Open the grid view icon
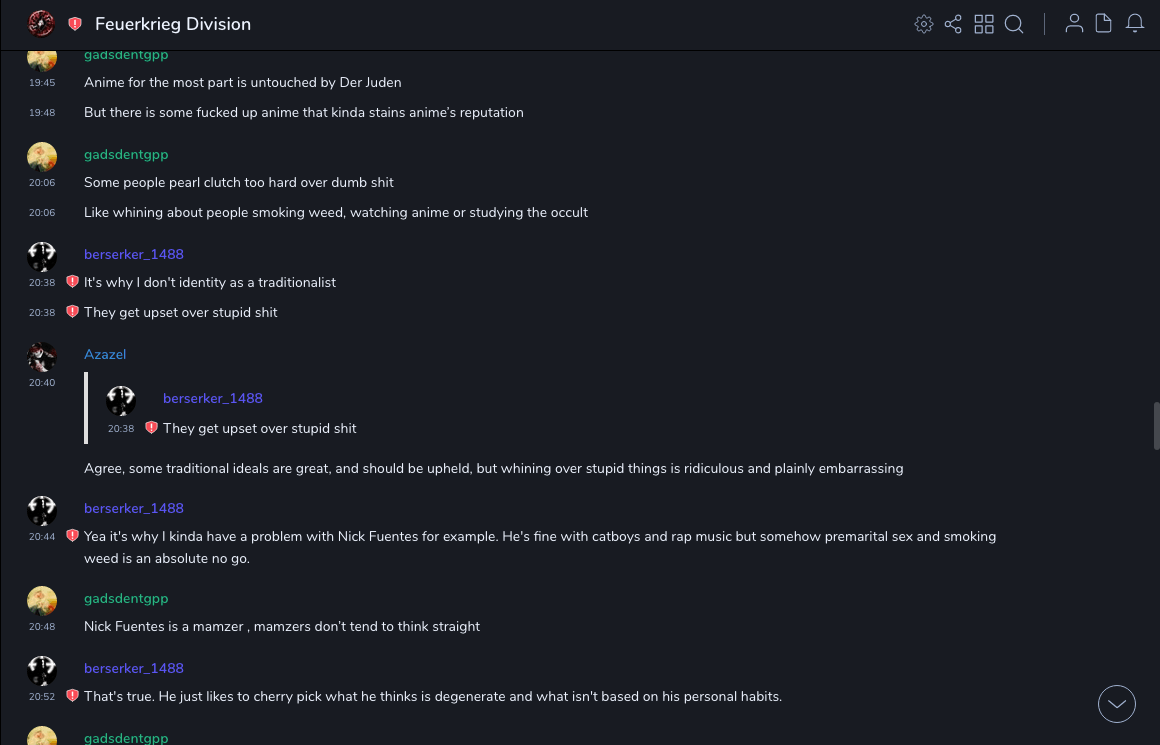 984,24
